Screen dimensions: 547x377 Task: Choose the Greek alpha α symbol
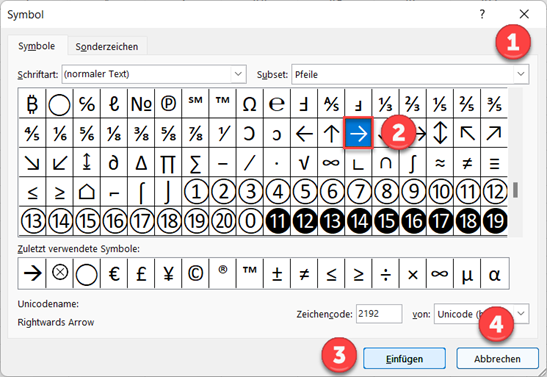[x=494, y=274]
